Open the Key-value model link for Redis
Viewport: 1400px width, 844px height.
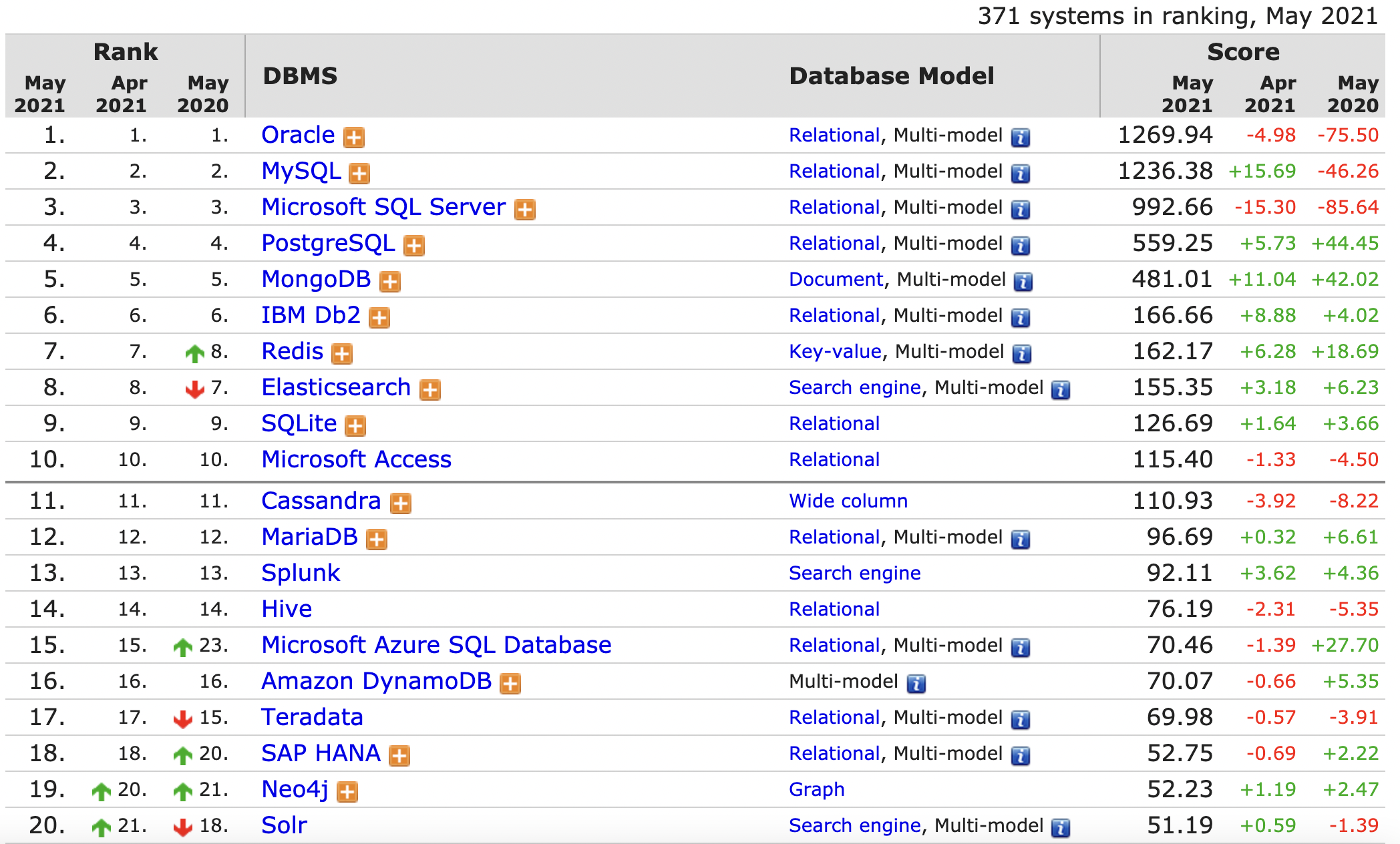tap(835, 351)
